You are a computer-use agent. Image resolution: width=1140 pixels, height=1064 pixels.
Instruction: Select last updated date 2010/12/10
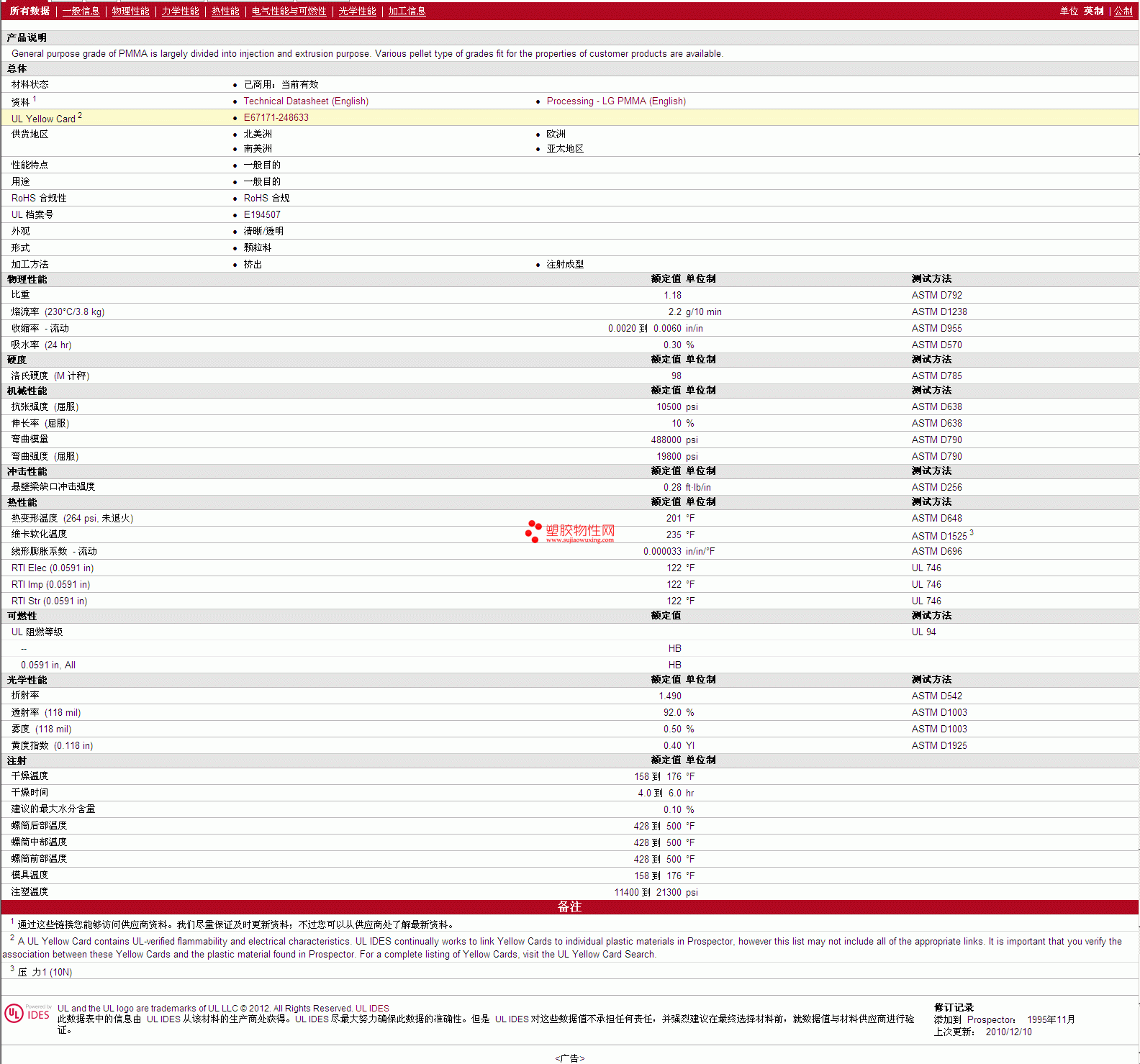(x=1008, y=1032)
